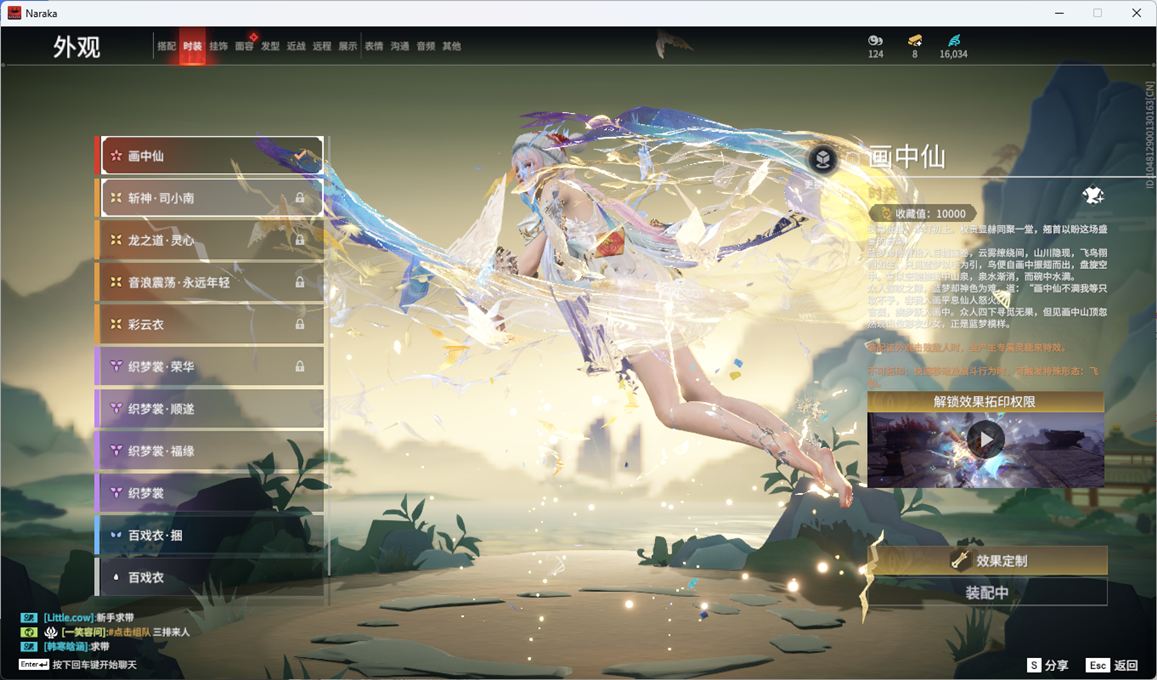1157x680 pixels.
Task: Select the 织梦裳·顺遂 outfit
Action: pyautogui.click(x=210, y=408)
